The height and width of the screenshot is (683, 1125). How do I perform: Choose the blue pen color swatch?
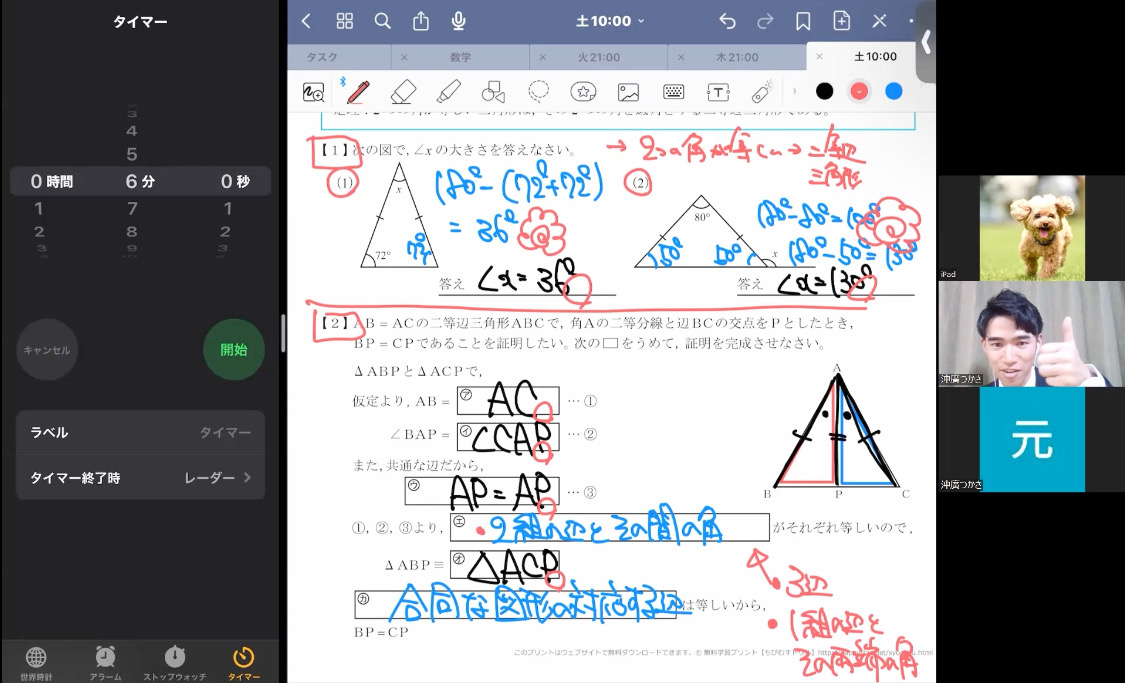click(893, 91)
